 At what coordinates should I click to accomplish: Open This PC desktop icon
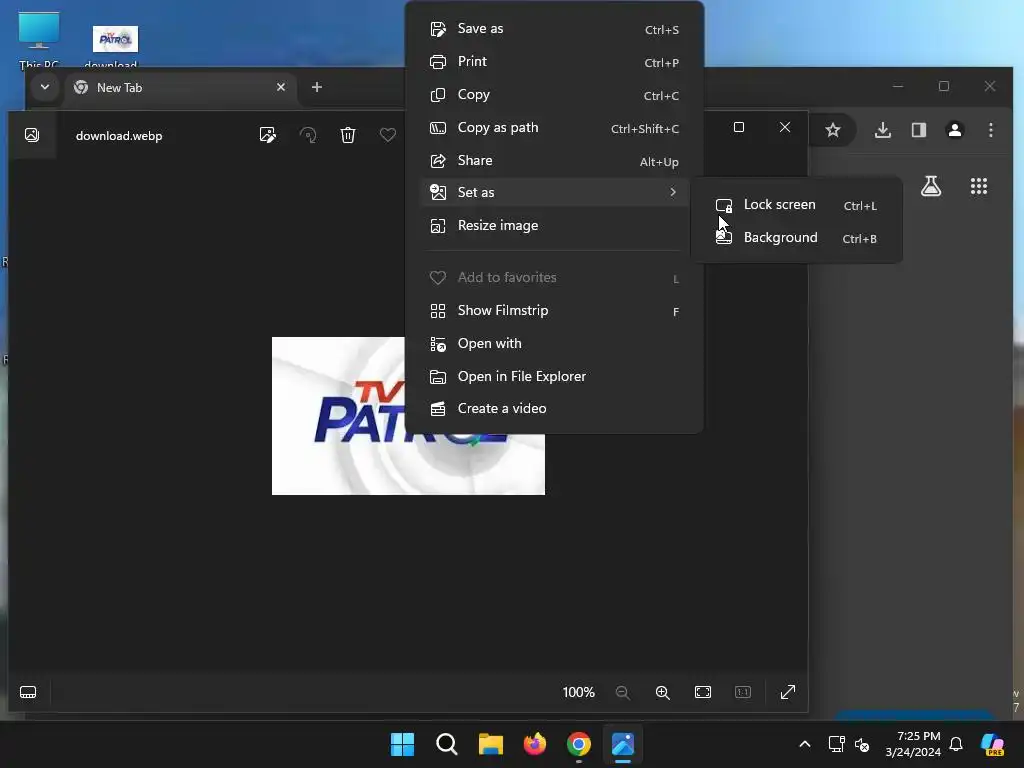click(x=39, y=39)
